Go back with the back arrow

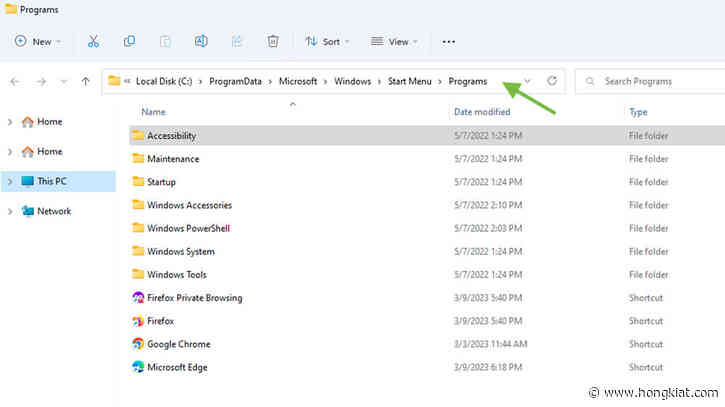click(15, 82)
